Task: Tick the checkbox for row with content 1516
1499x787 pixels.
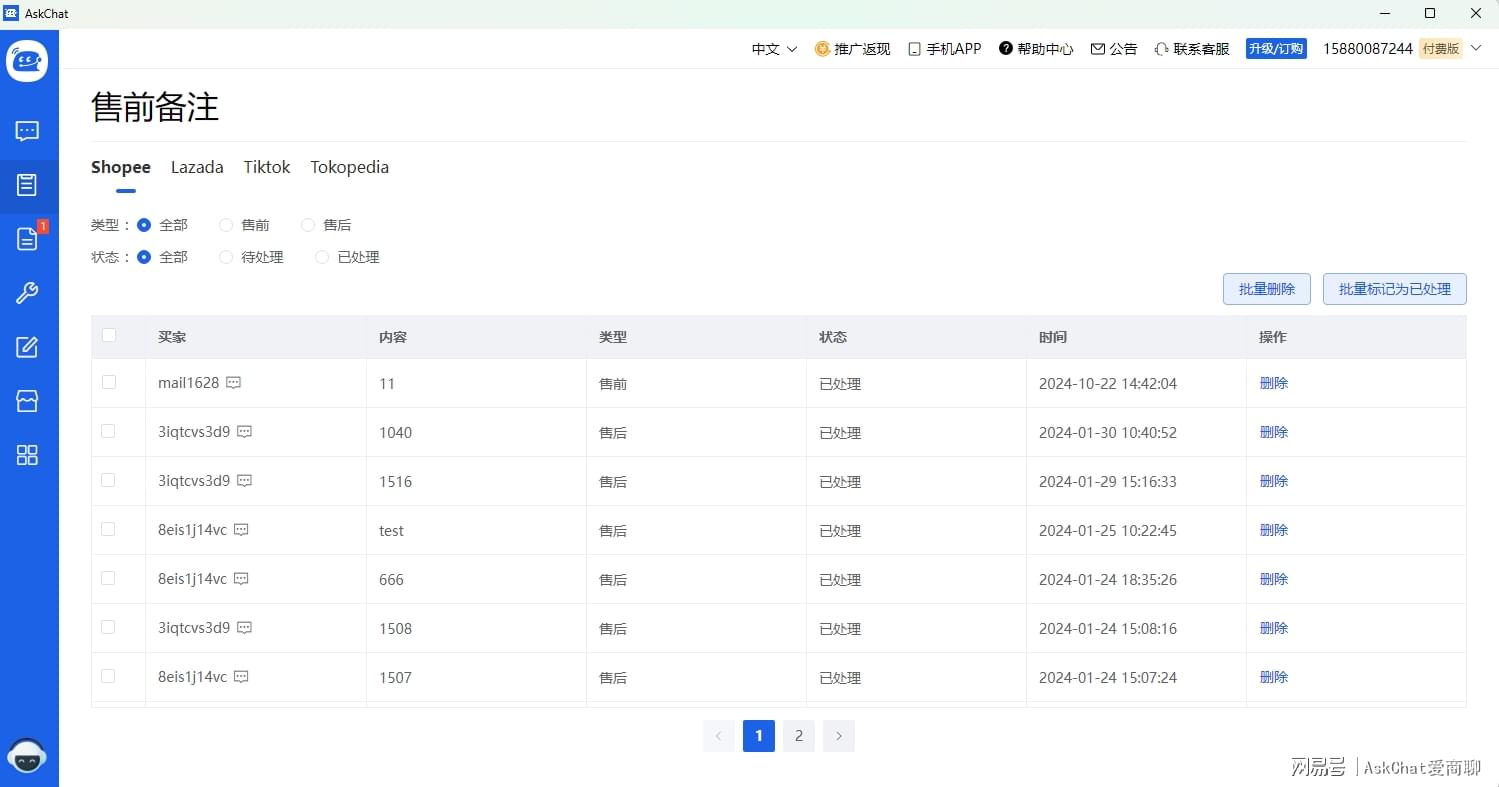Action: point(109,480)
